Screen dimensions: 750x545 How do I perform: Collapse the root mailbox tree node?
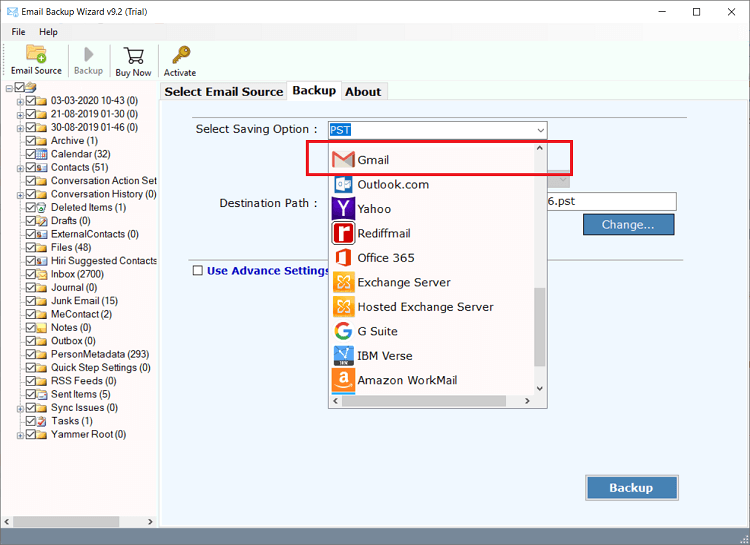point(9,88)
